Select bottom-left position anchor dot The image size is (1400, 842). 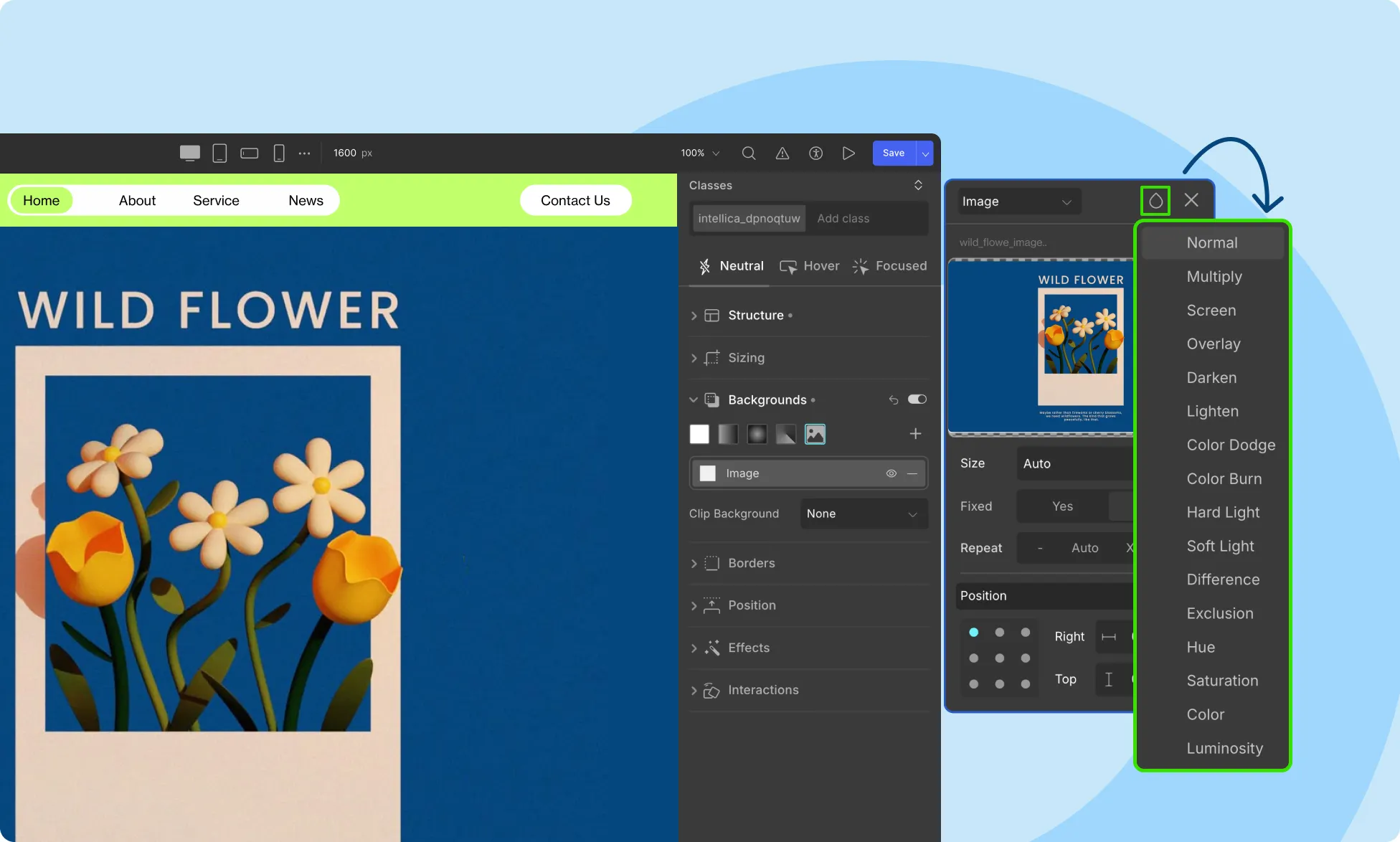point(973,684)
